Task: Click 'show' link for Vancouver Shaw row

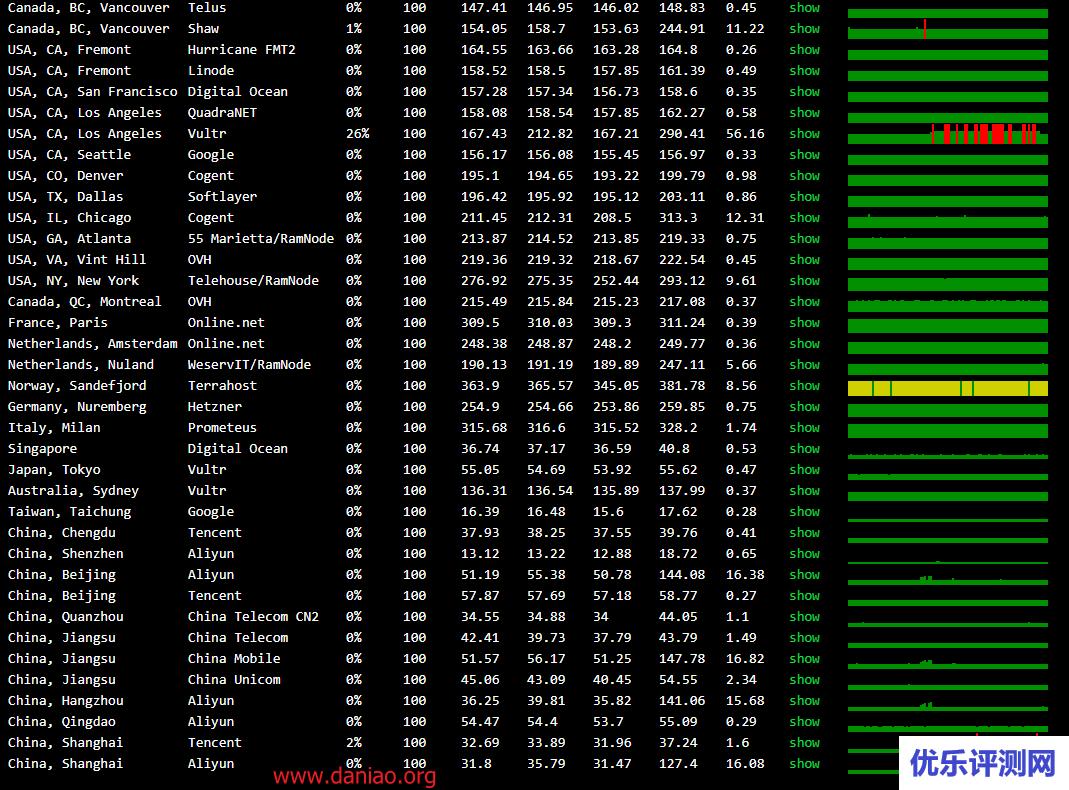Action: coord(804,29)
